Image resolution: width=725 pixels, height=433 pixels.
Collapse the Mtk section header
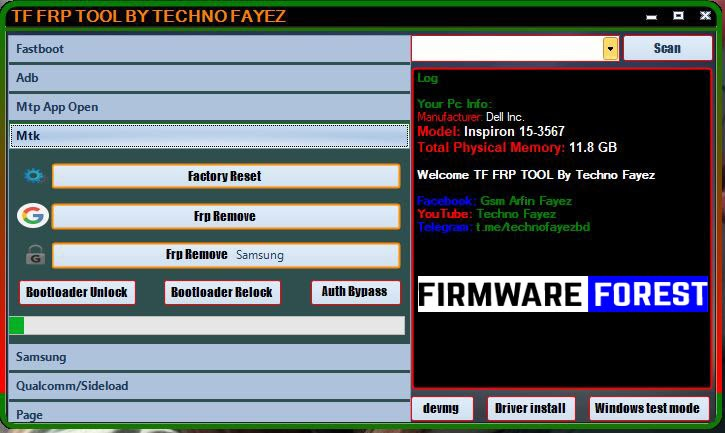click(209, 136)
